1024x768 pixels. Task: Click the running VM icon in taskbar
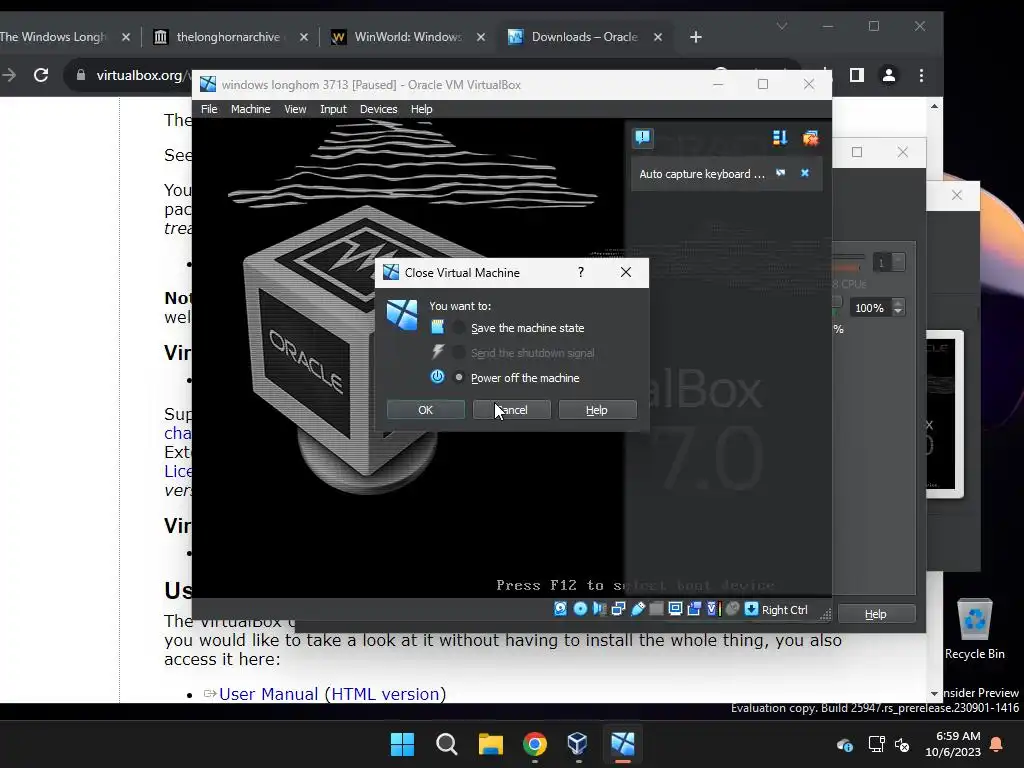click(622, 744)
